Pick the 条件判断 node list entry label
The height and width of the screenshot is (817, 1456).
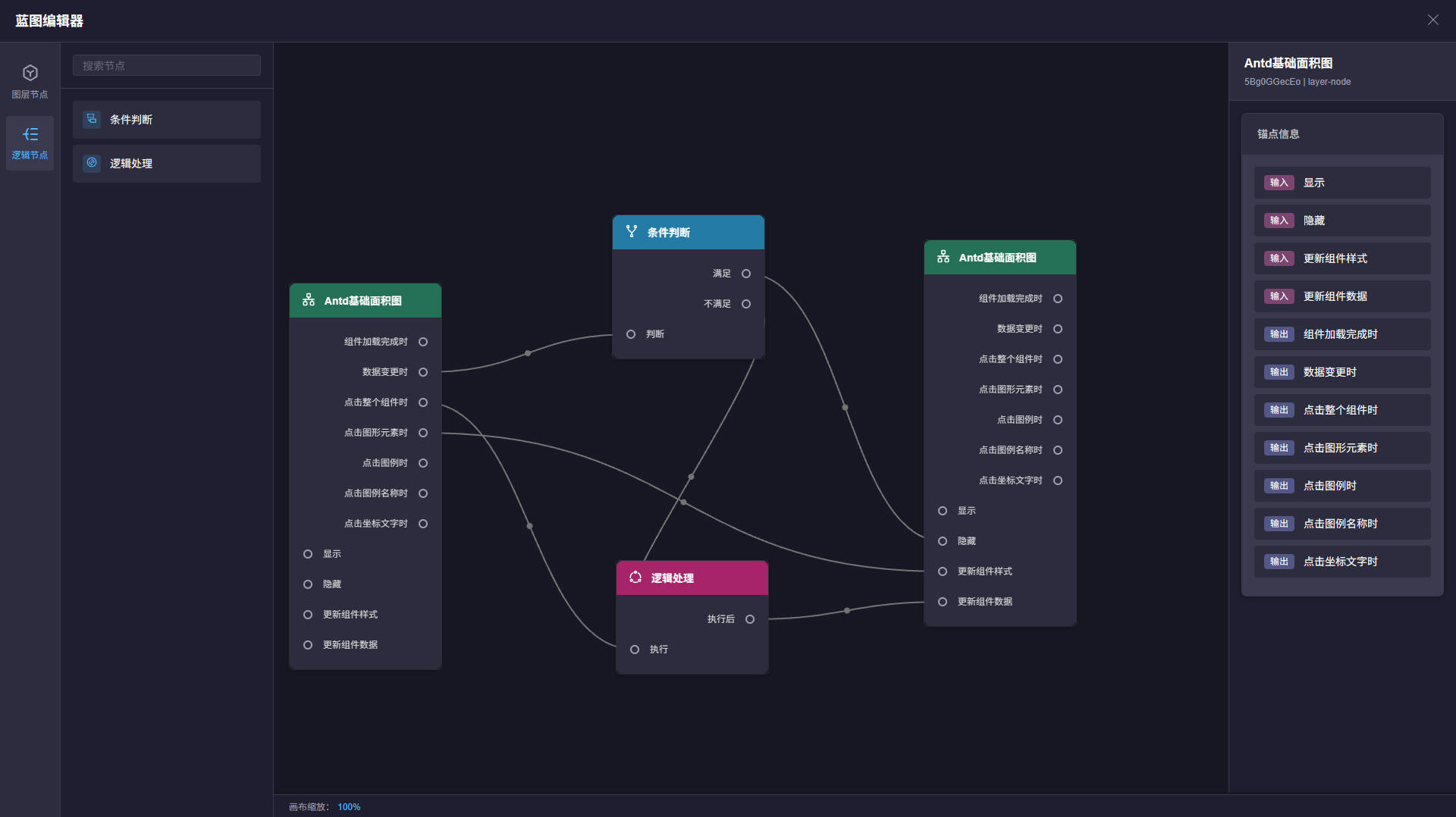pos(131,120)
